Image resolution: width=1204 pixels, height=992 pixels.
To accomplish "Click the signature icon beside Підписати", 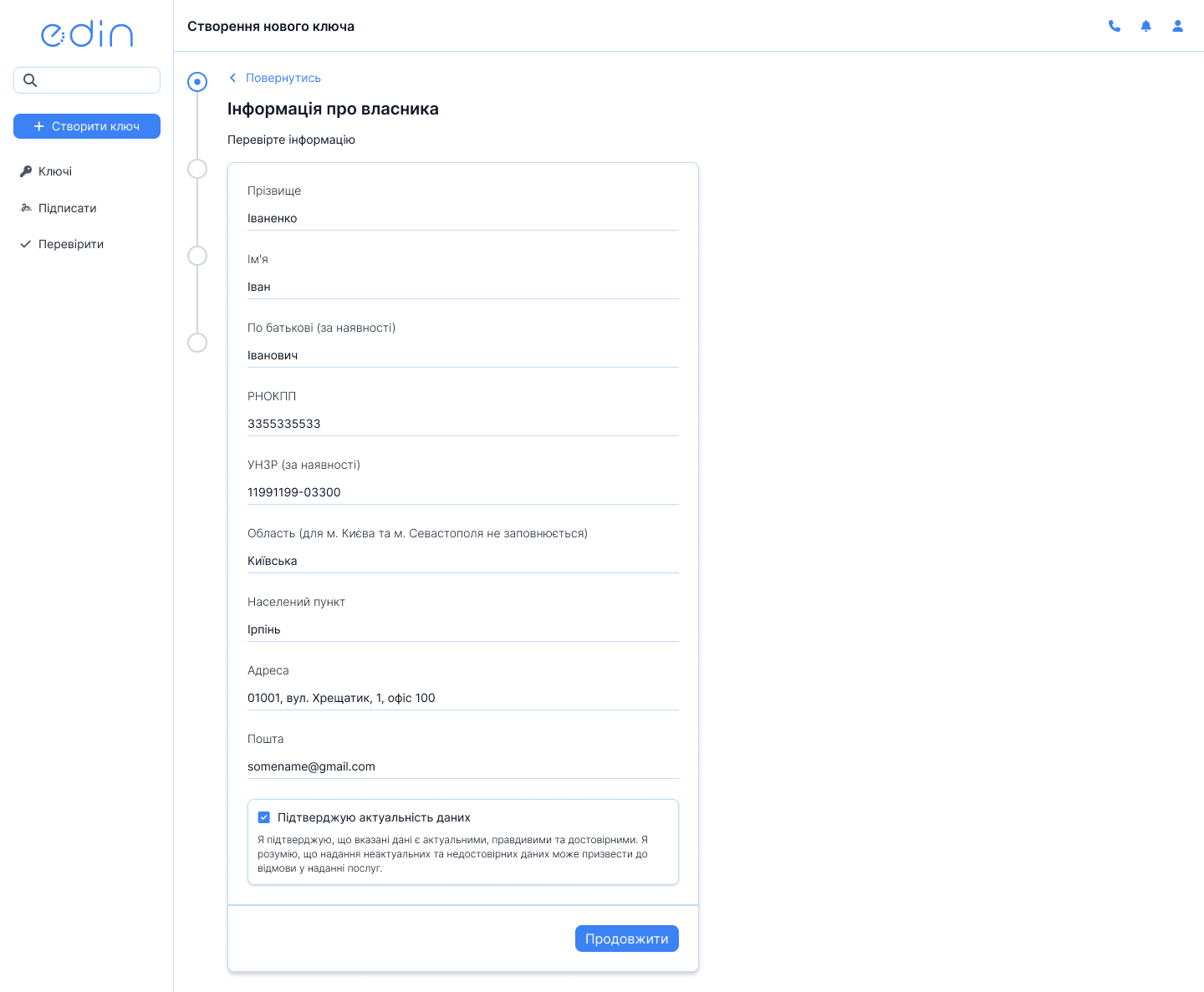I will pyautogui.click(x=26, y=208).
